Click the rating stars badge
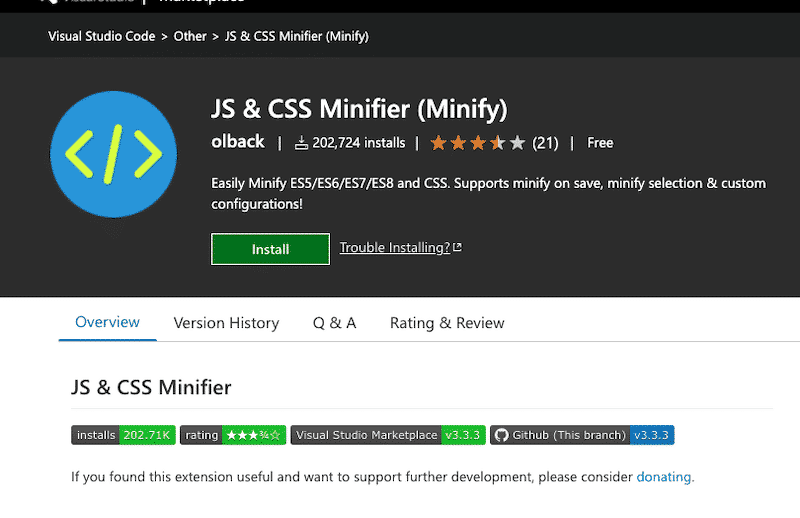Image resolution: width=800 pixels, height=518 pixels. (233, 435)
